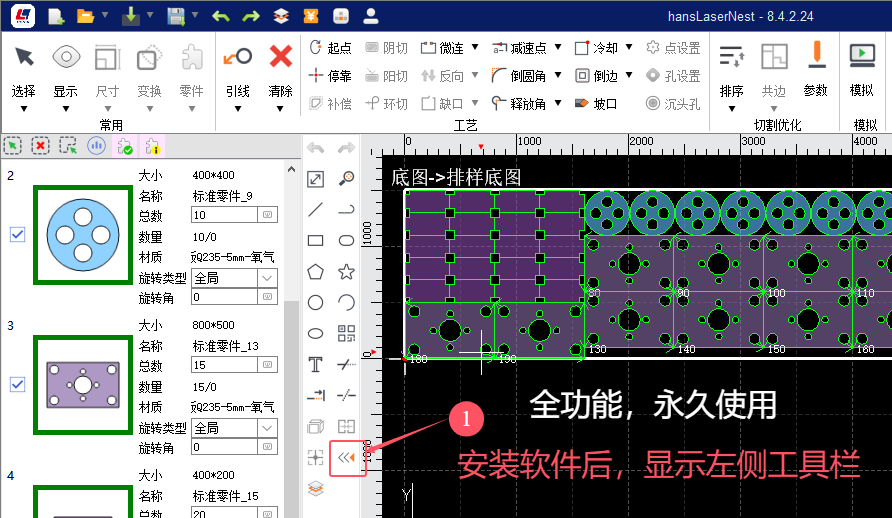Viewport: 892px width, 518px height.
Task: Select the ellipse drawing tool
Action: 315,334
